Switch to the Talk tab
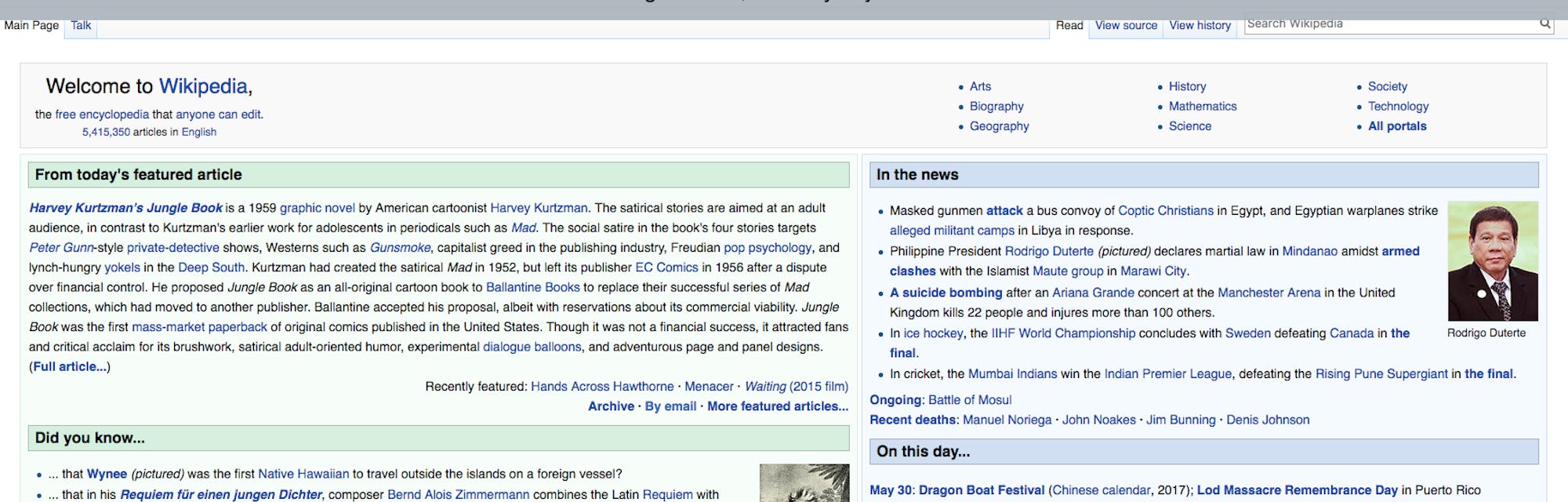 point(81,25)
